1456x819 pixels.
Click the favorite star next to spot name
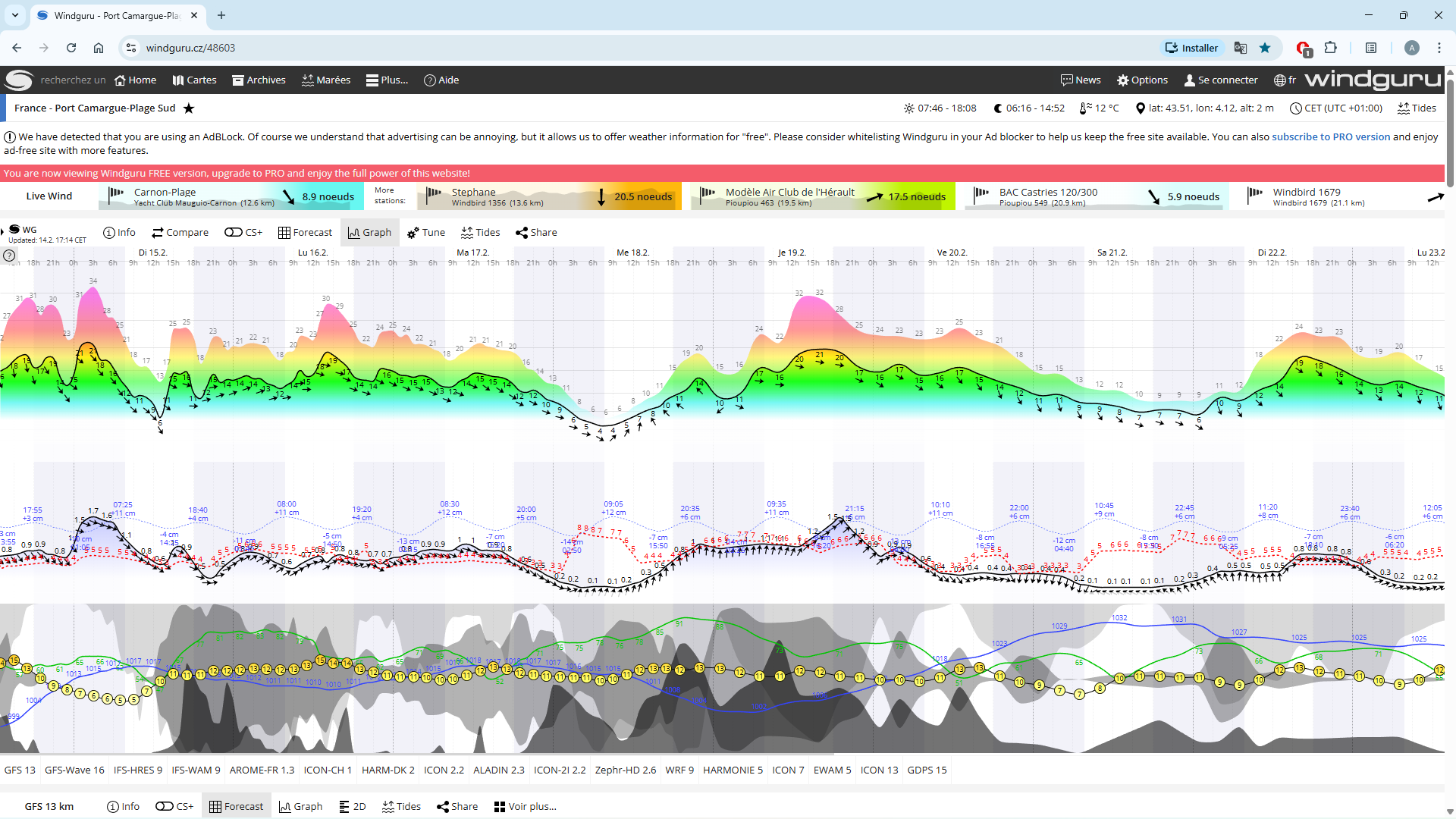[x=189, y=108]
